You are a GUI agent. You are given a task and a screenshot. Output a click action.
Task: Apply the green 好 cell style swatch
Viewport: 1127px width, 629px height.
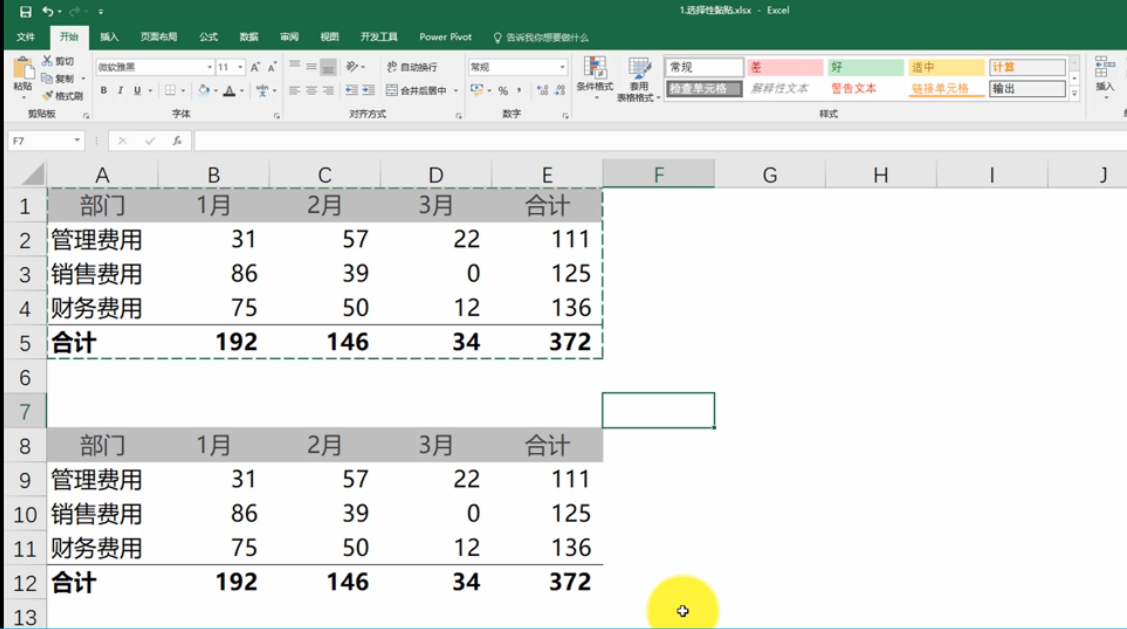(865, 67)
